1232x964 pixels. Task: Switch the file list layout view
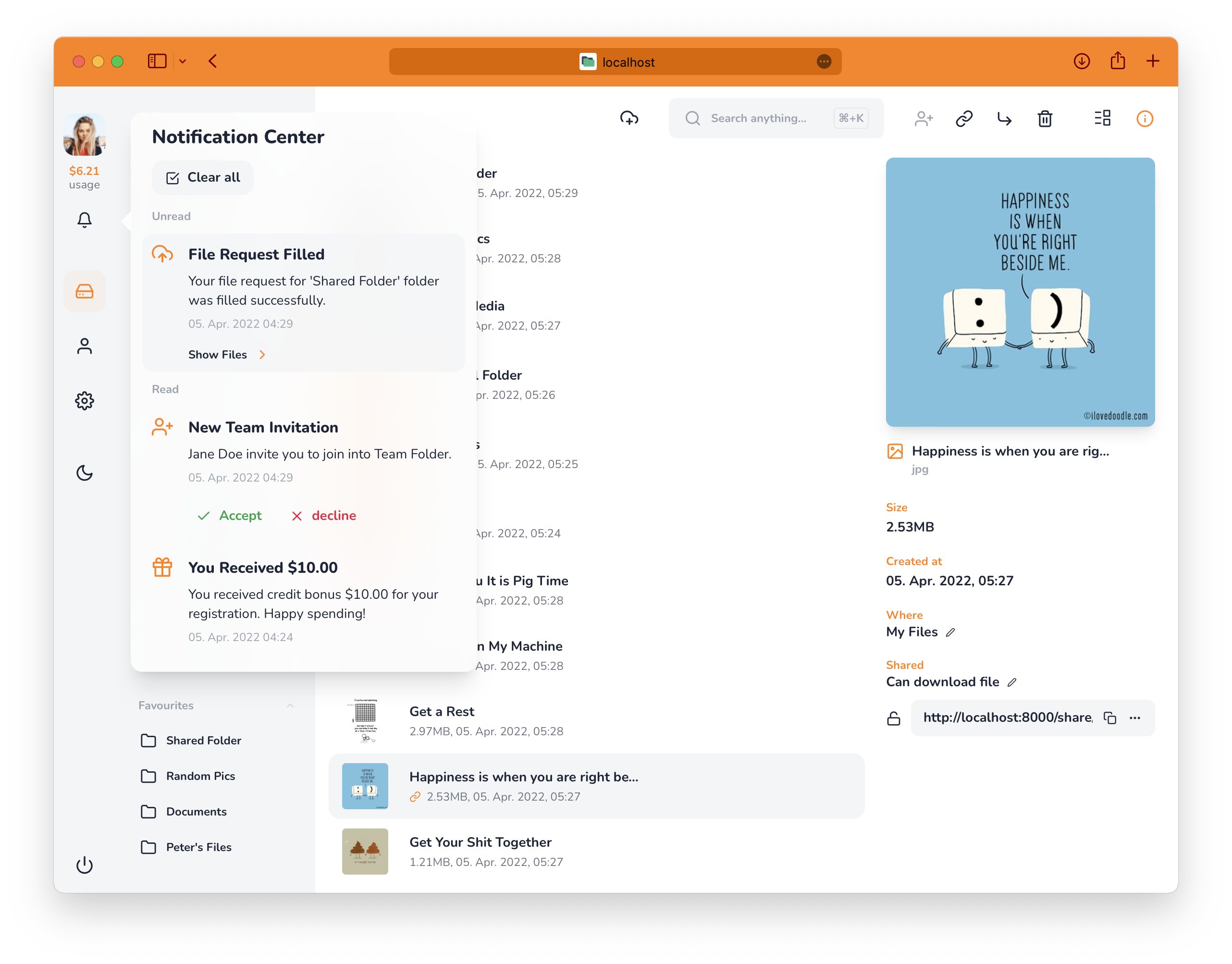pyautogui.click(x=1102, y=119)
